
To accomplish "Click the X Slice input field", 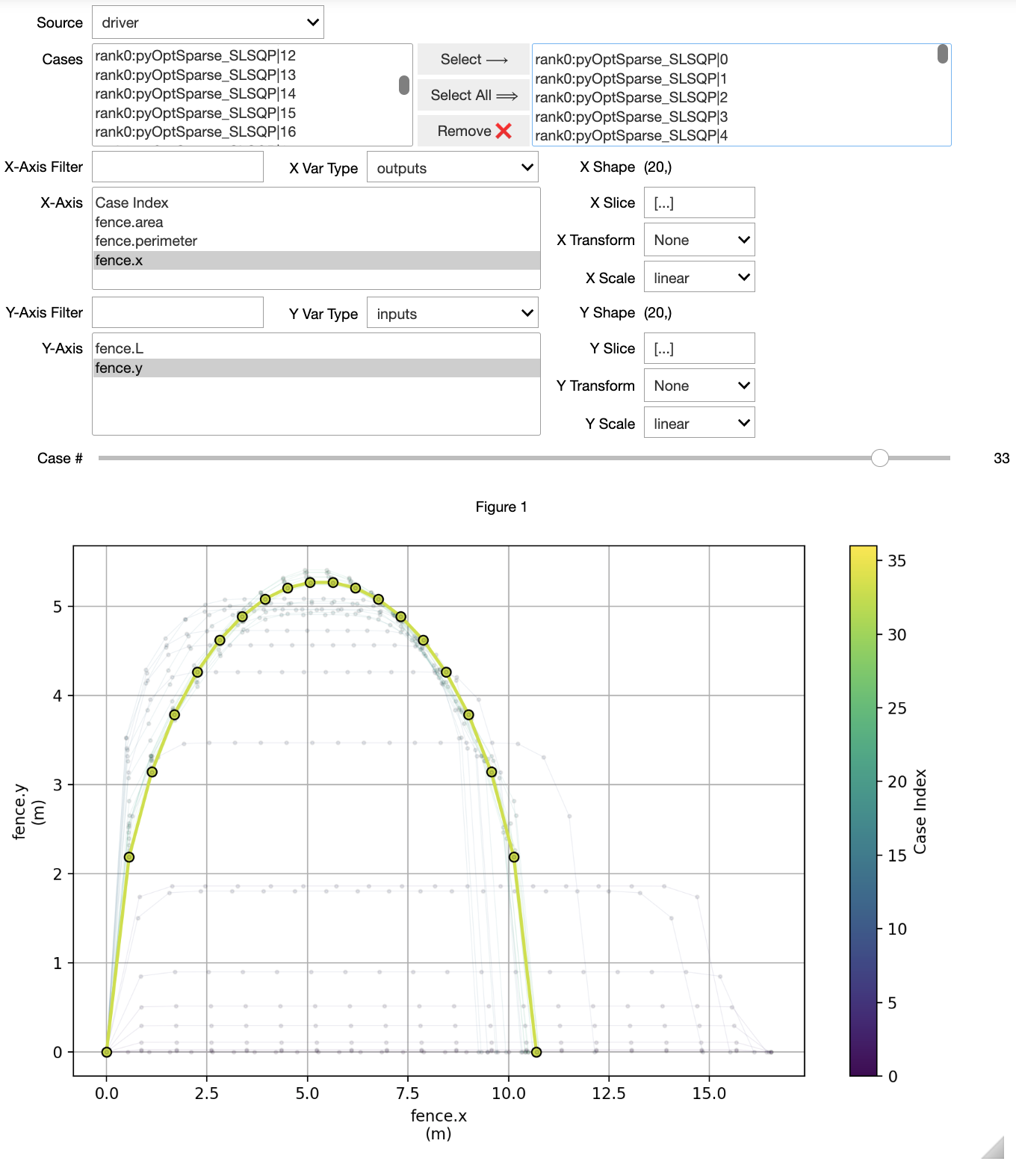I will [x=699, y=202].
